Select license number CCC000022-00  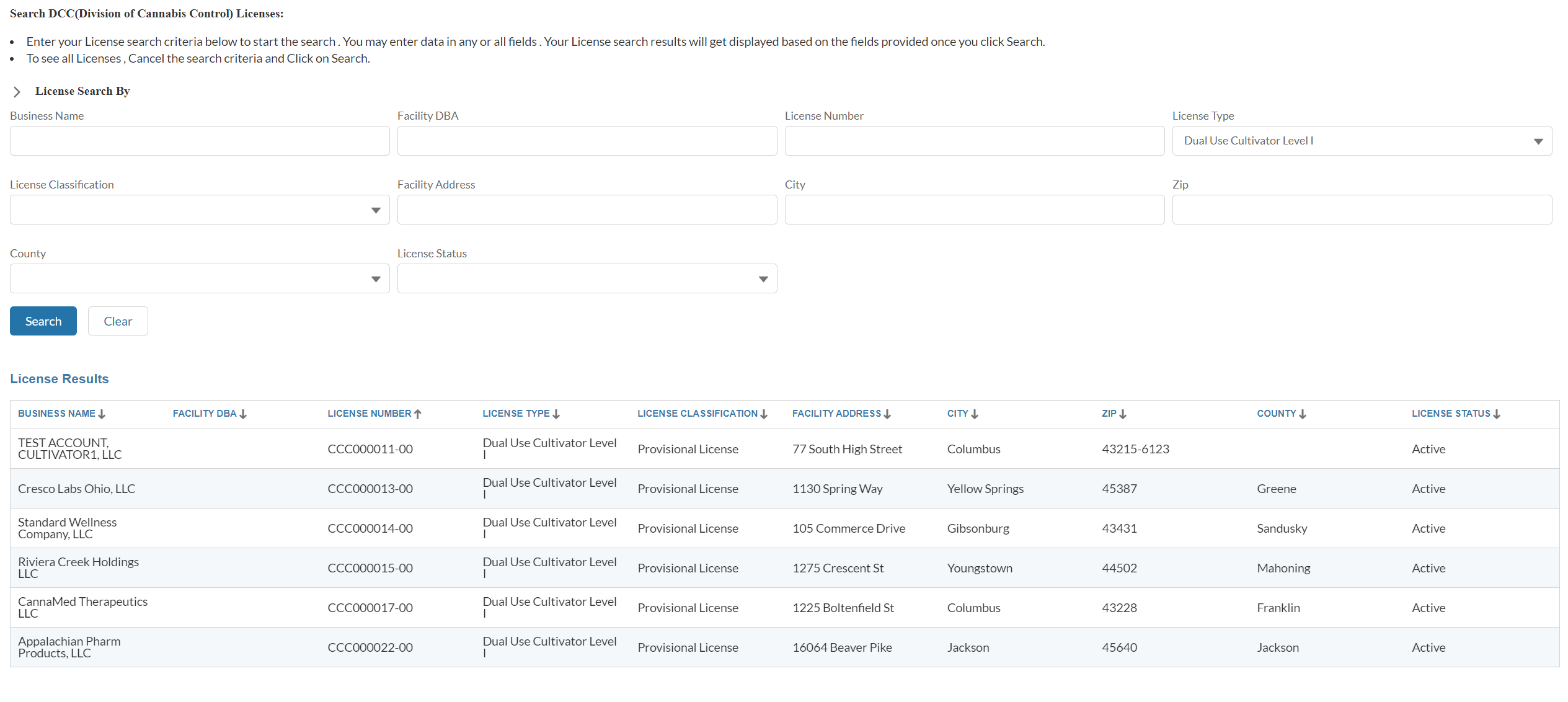tap(370, 647)
